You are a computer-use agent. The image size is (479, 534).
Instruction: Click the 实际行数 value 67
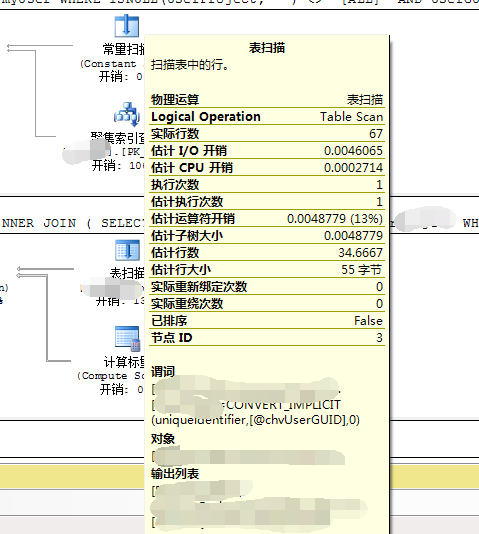(376, 134)
